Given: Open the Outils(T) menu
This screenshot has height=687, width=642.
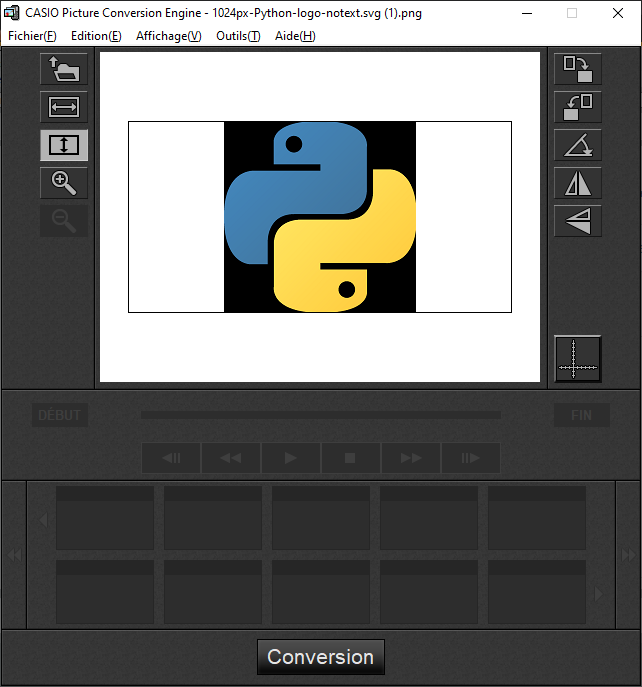Looking at the screenshot, I should click(238, 36).
